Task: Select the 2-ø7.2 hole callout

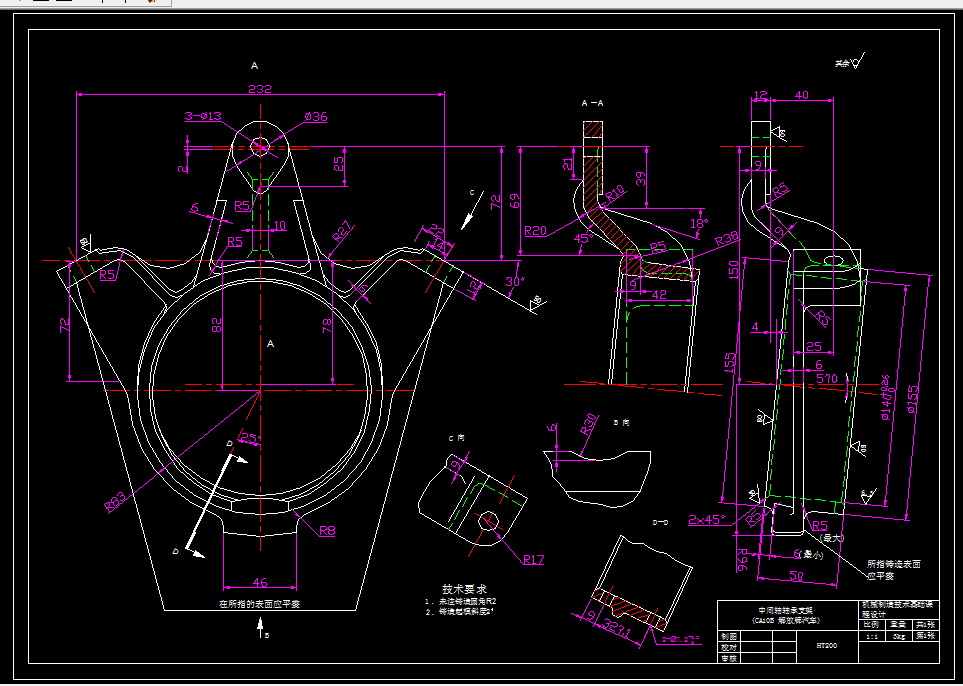Action: (681, 639)
